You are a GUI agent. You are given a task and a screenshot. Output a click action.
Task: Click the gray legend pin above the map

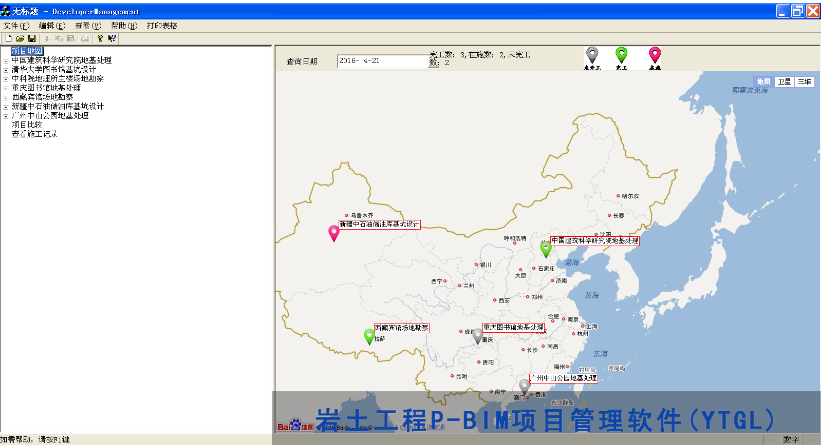click(592, 55)
